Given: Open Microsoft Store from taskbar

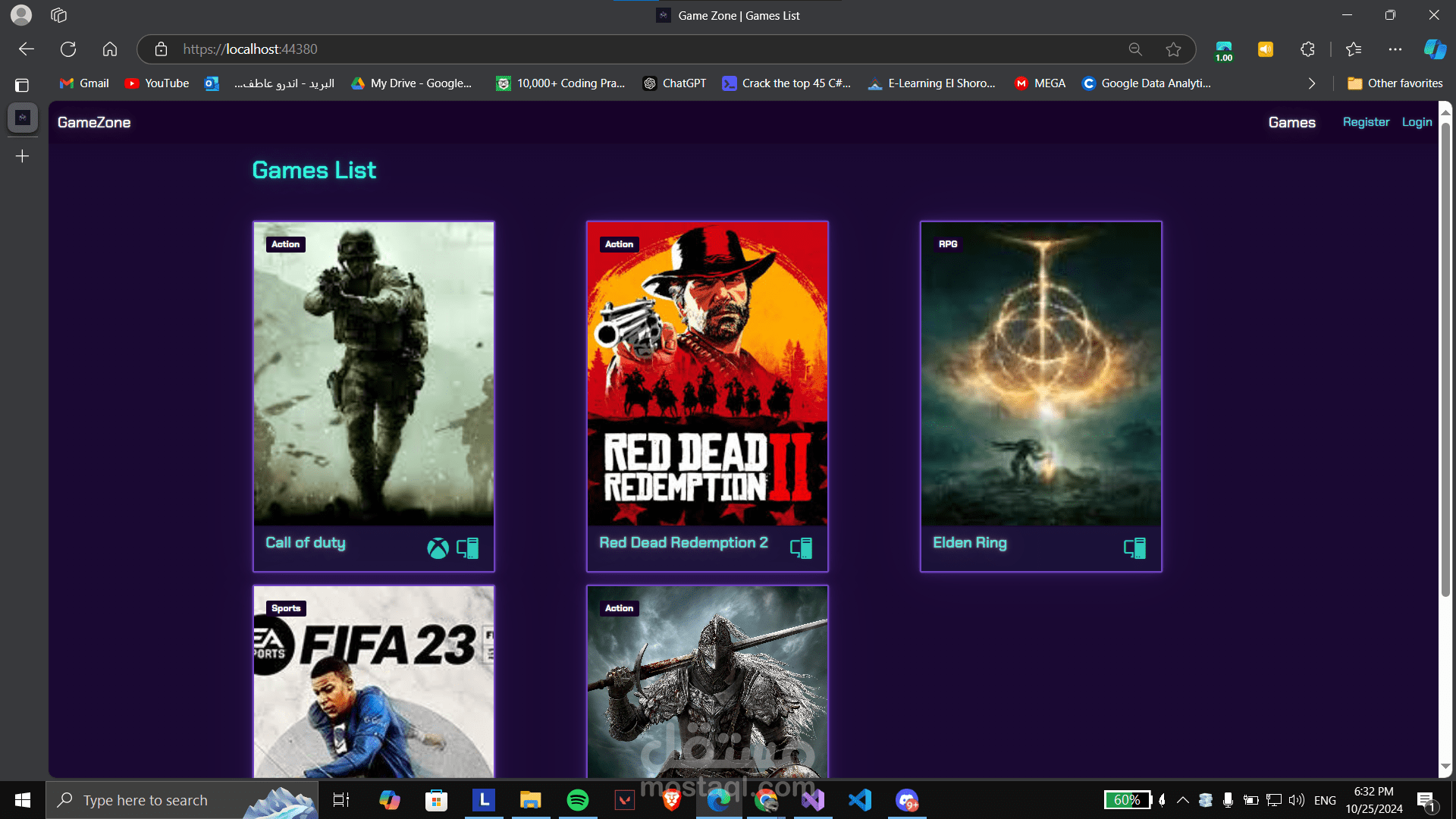Looking at the screenshot, I should pos(436,800).
